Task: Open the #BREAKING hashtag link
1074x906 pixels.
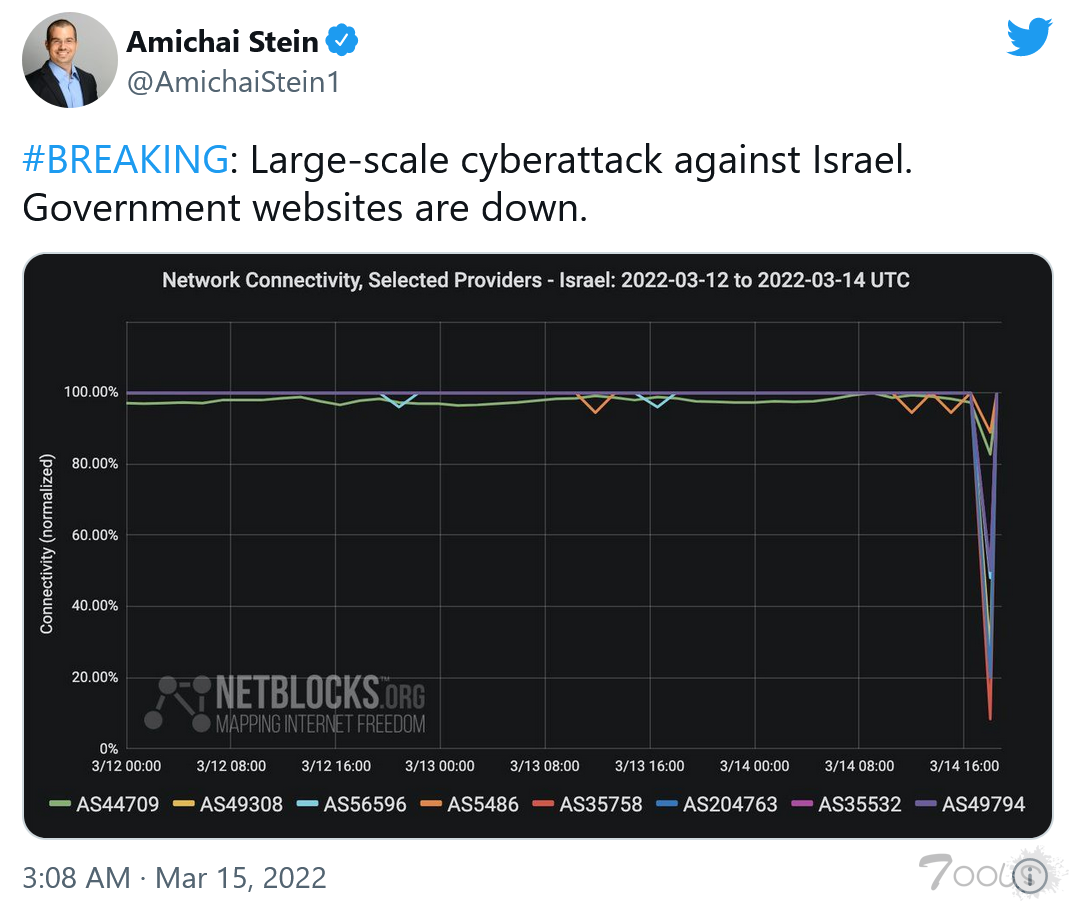Action: 125,160
